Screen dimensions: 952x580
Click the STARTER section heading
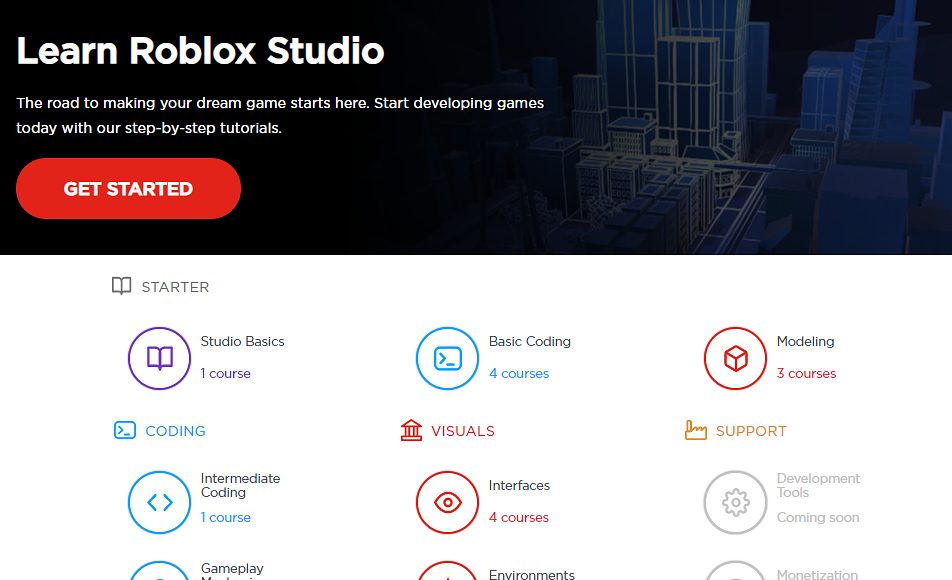[175, 287]
